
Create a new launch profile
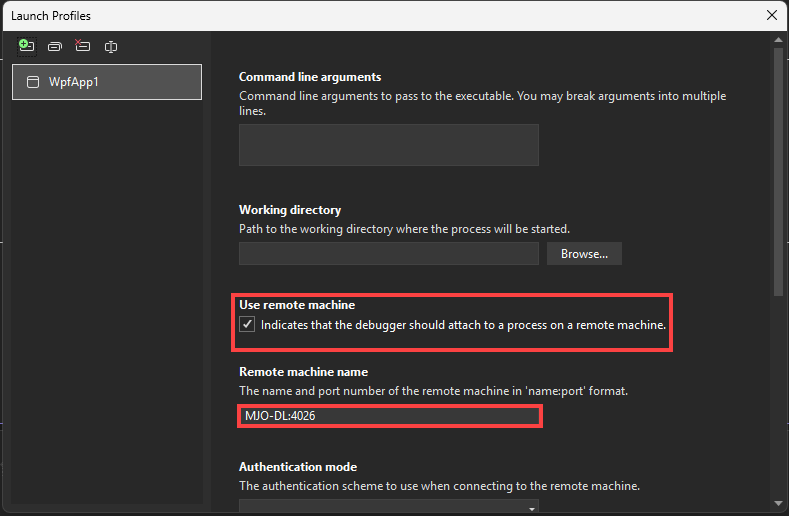click(x=27, y=46)
